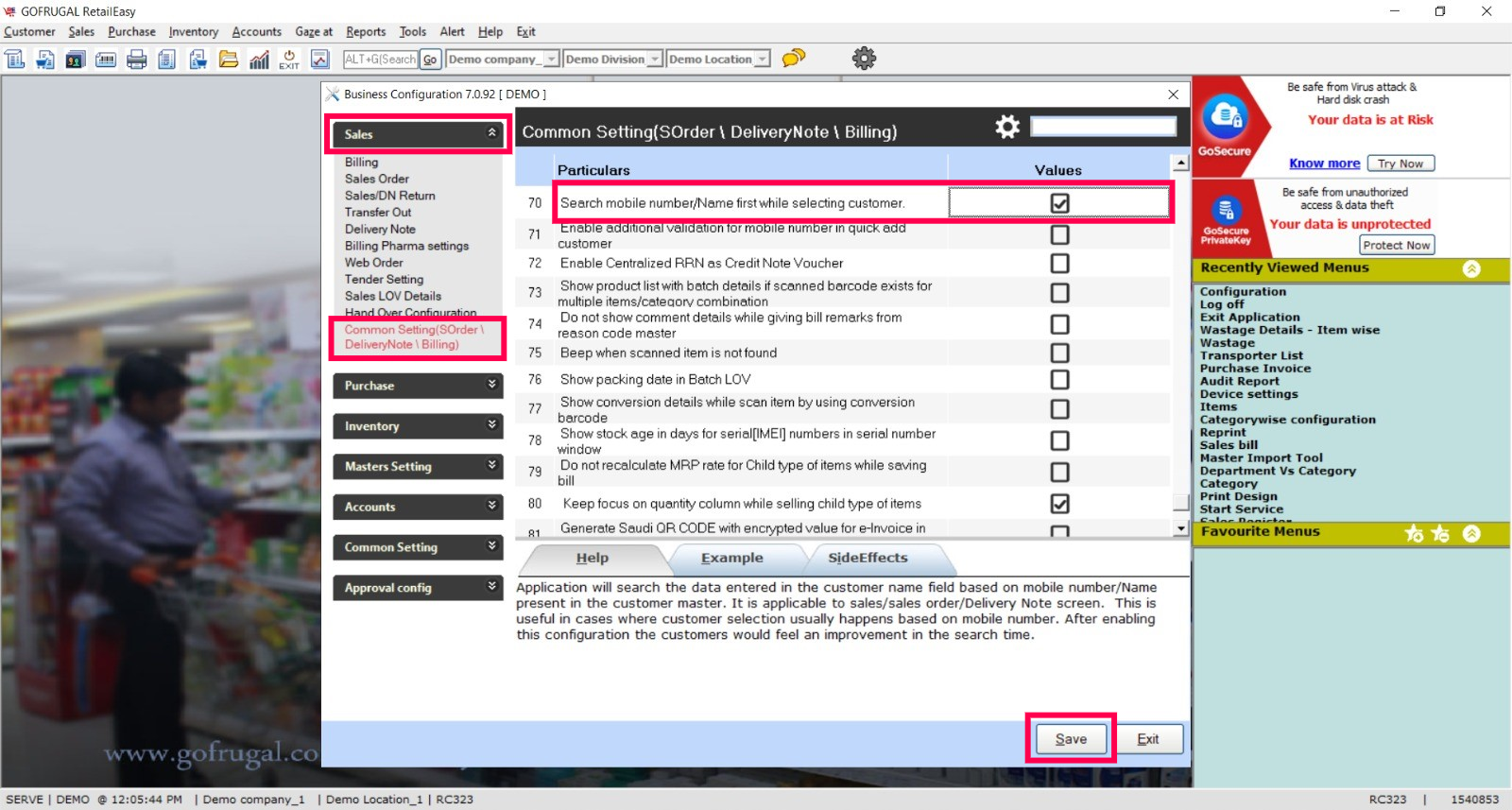This screenshot has width=1512, height=810.
Task: Click the GoSecure cloud backup icon
Action: [x=1225, y=117]
